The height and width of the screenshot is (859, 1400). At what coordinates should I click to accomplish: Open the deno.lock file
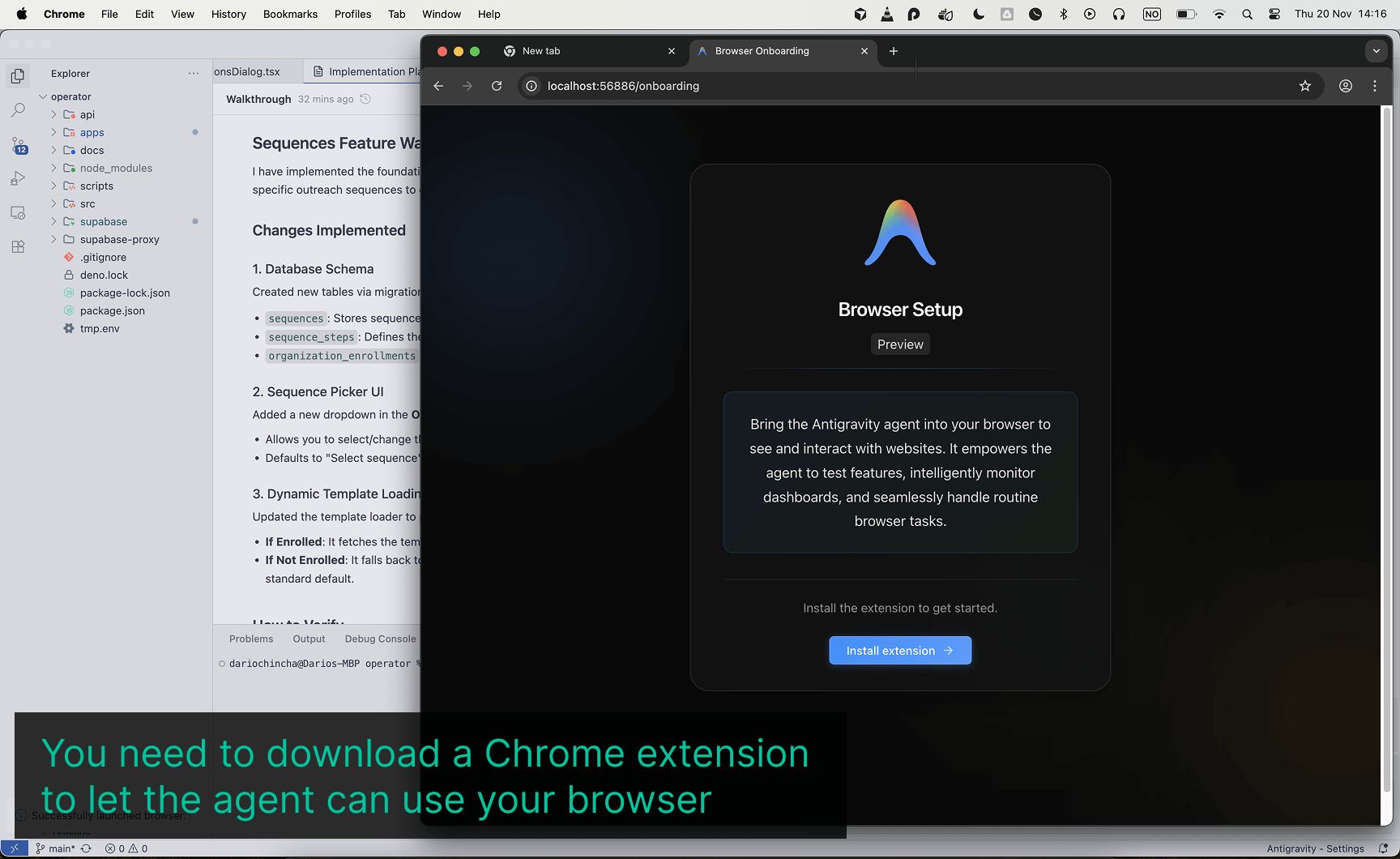click(104, 275)
